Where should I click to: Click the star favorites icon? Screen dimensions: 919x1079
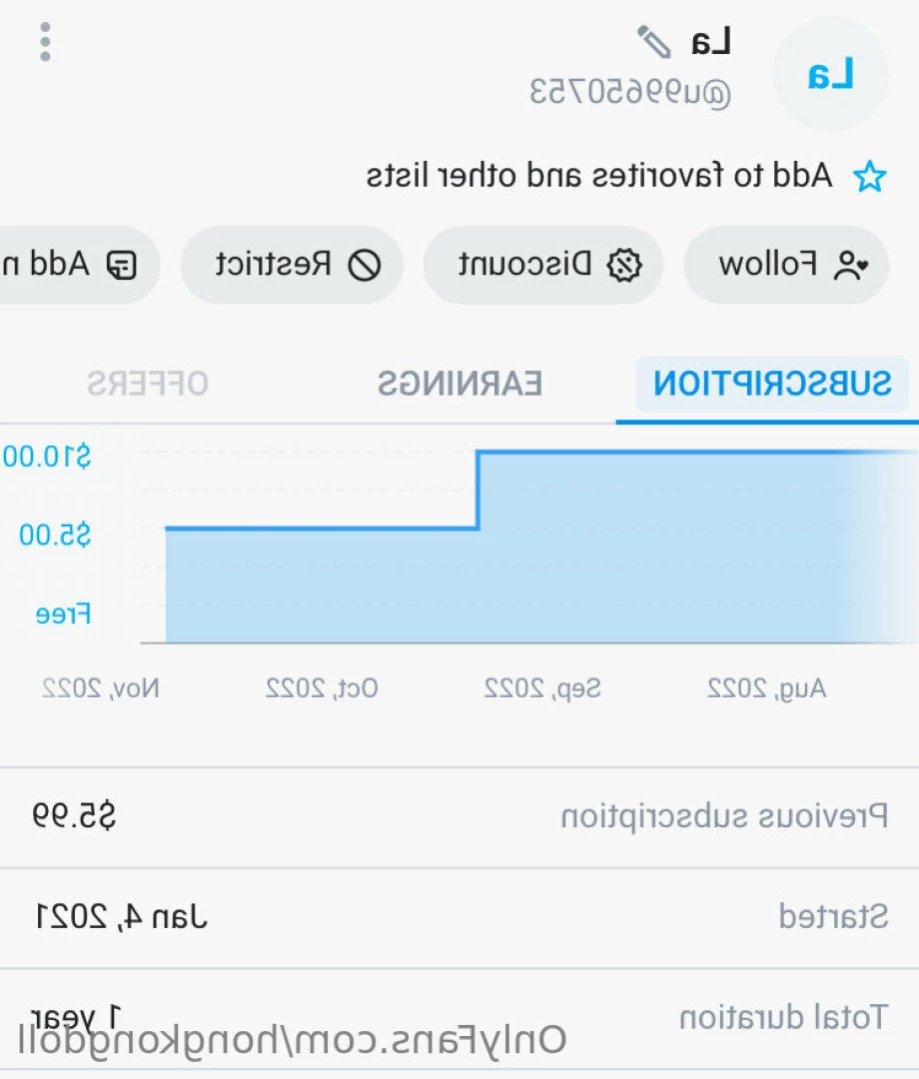pyautogui.click(x=869, y=176)
